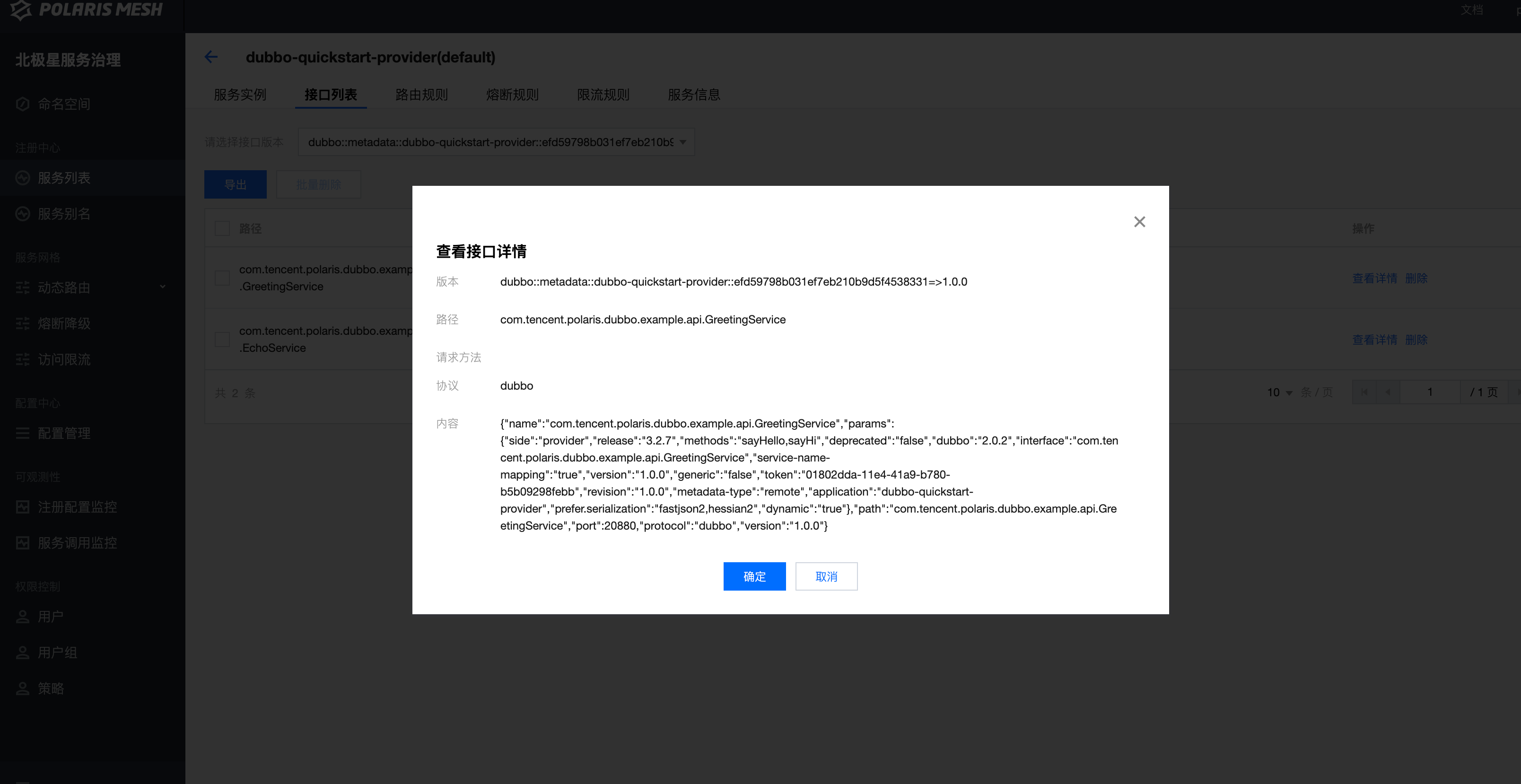Click the 注册配置监控 chart icon

(x=22, y=507)
